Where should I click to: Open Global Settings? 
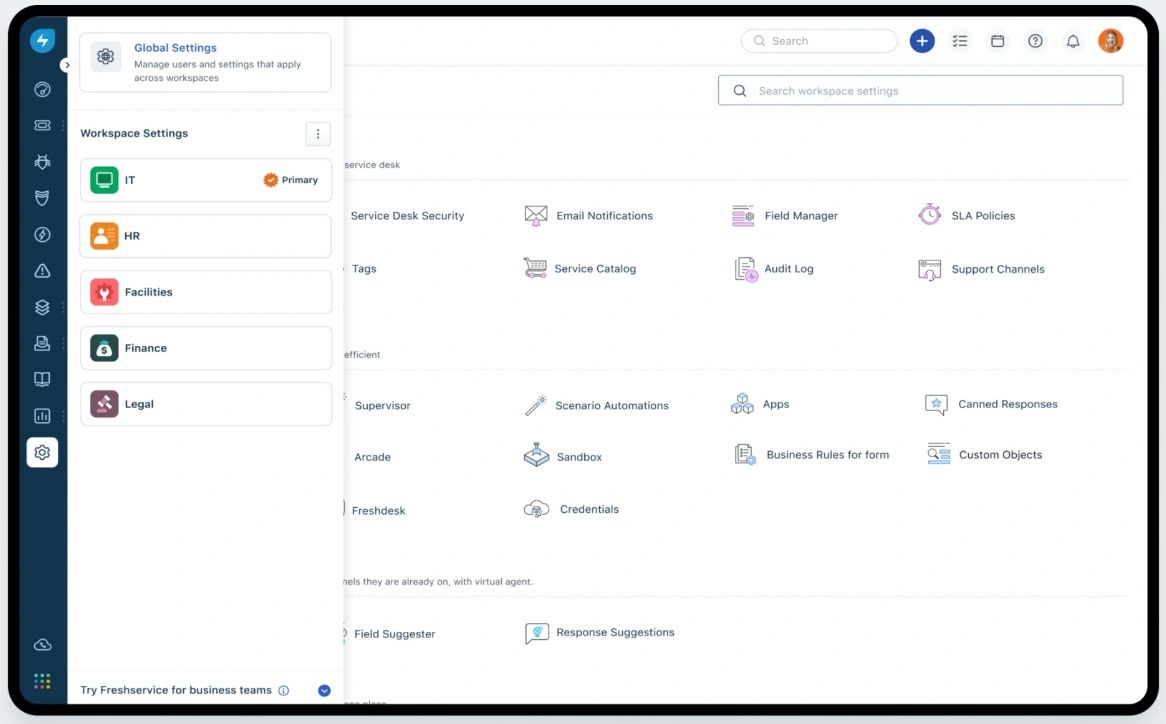point(205,62)
